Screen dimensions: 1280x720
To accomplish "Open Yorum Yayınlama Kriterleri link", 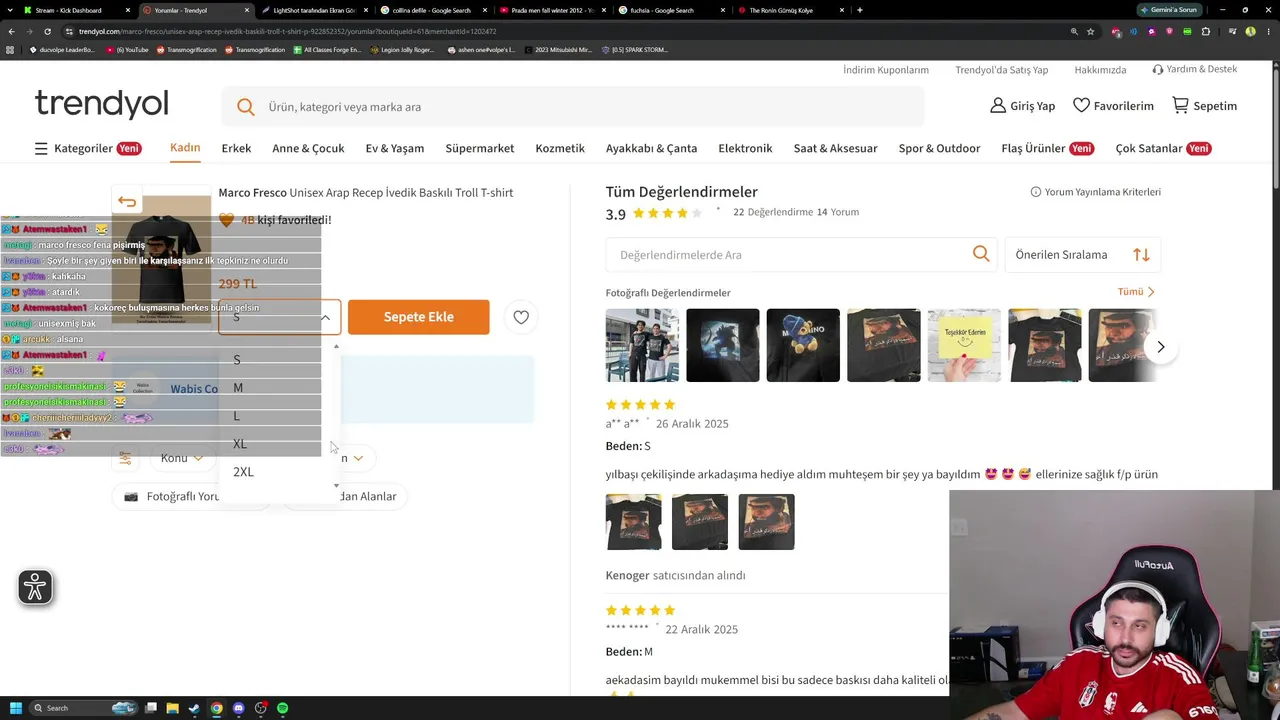I will (1096, 192).
